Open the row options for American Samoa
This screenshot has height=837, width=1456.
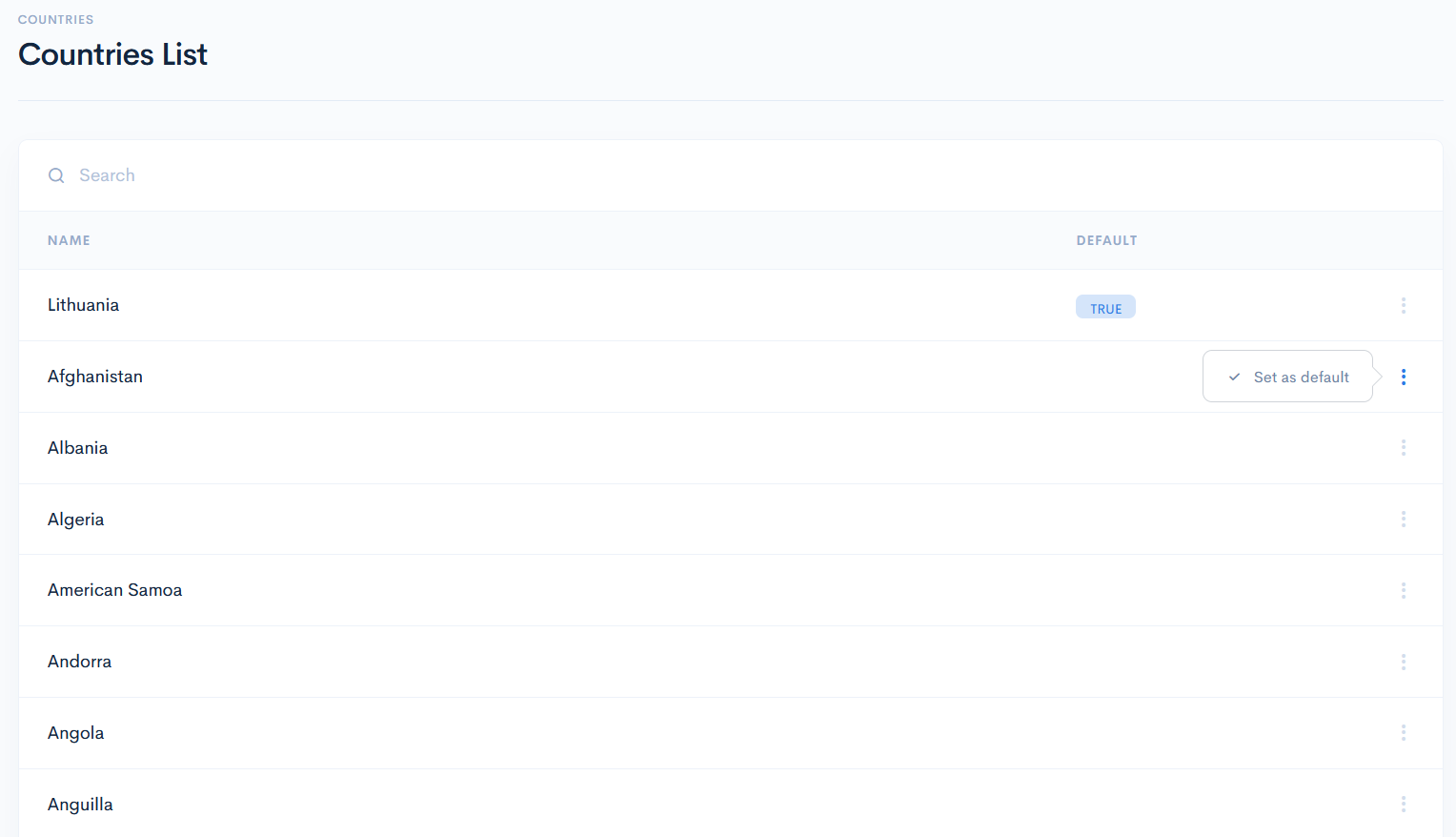click(x=1403, y=590)
